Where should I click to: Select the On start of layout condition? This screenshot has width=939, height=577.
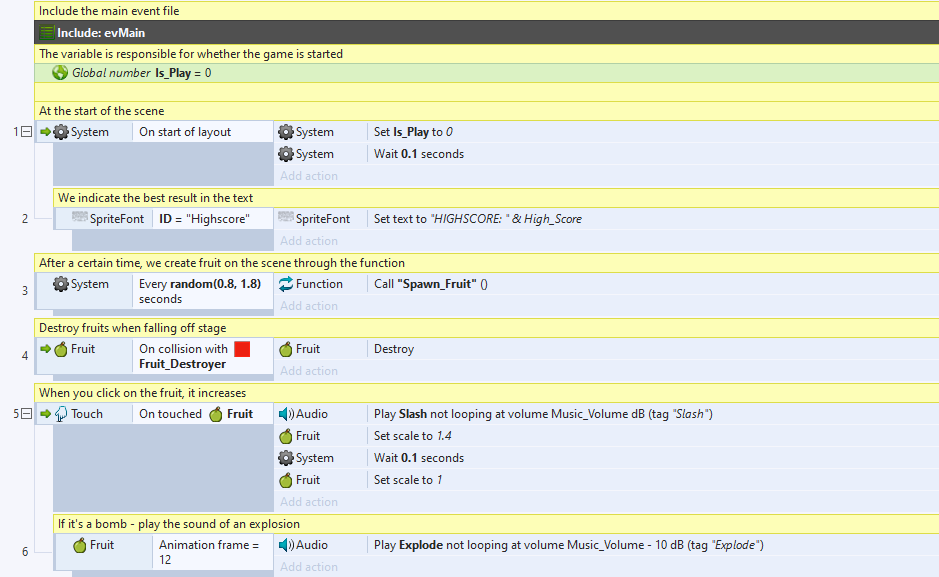tap(202, 132)
